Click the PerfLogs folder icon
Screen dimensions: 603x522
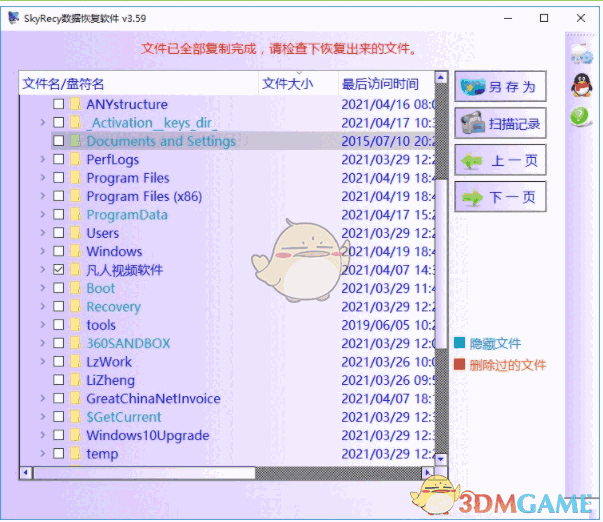[75, 159]
